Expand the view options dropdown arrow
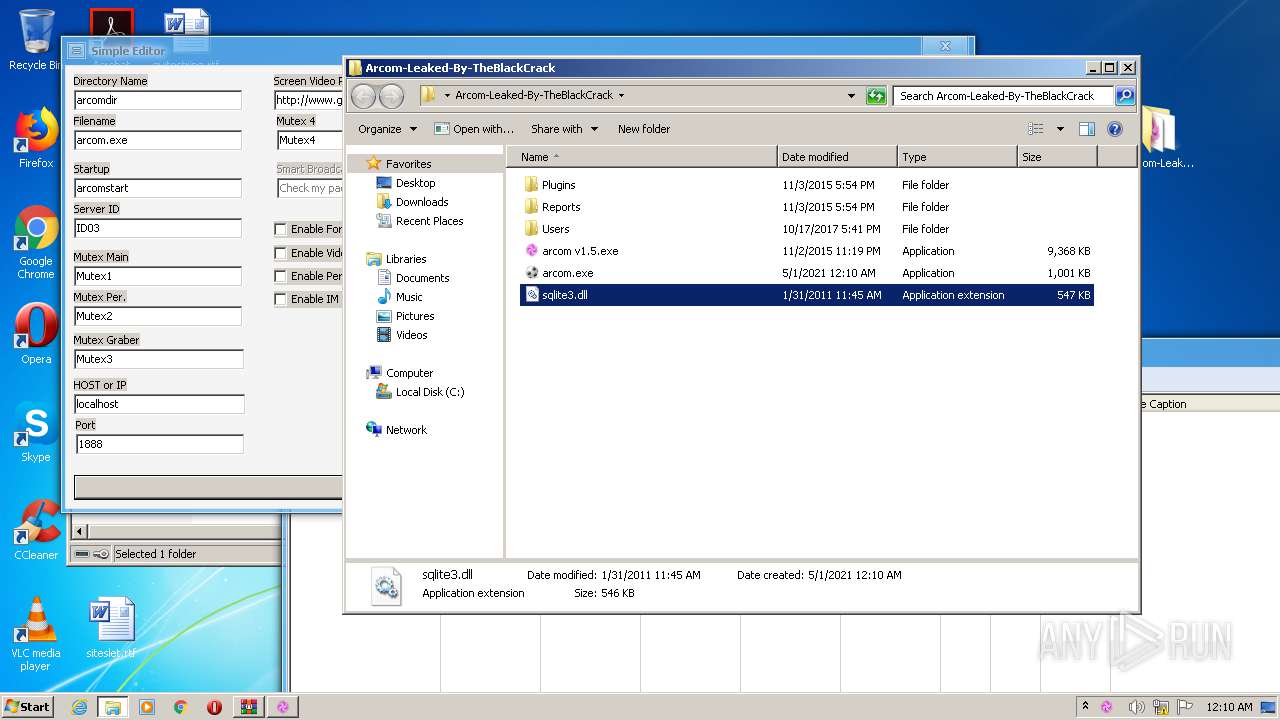This screenshot has height=720, width=1280. click(x=1060, y=129)
